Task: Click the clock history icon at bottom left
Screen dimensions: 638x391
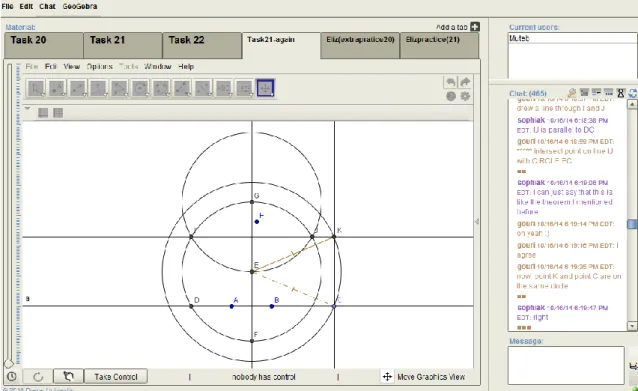Action: pos(12,376)
